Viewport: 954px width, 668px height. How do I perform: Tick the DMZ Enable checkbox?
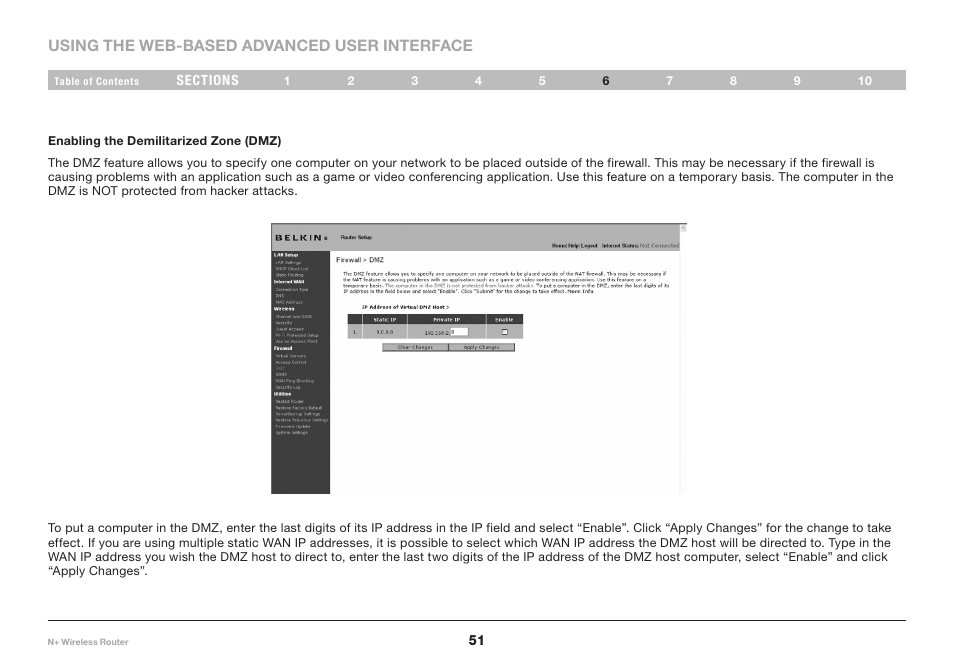click(504, 332)
